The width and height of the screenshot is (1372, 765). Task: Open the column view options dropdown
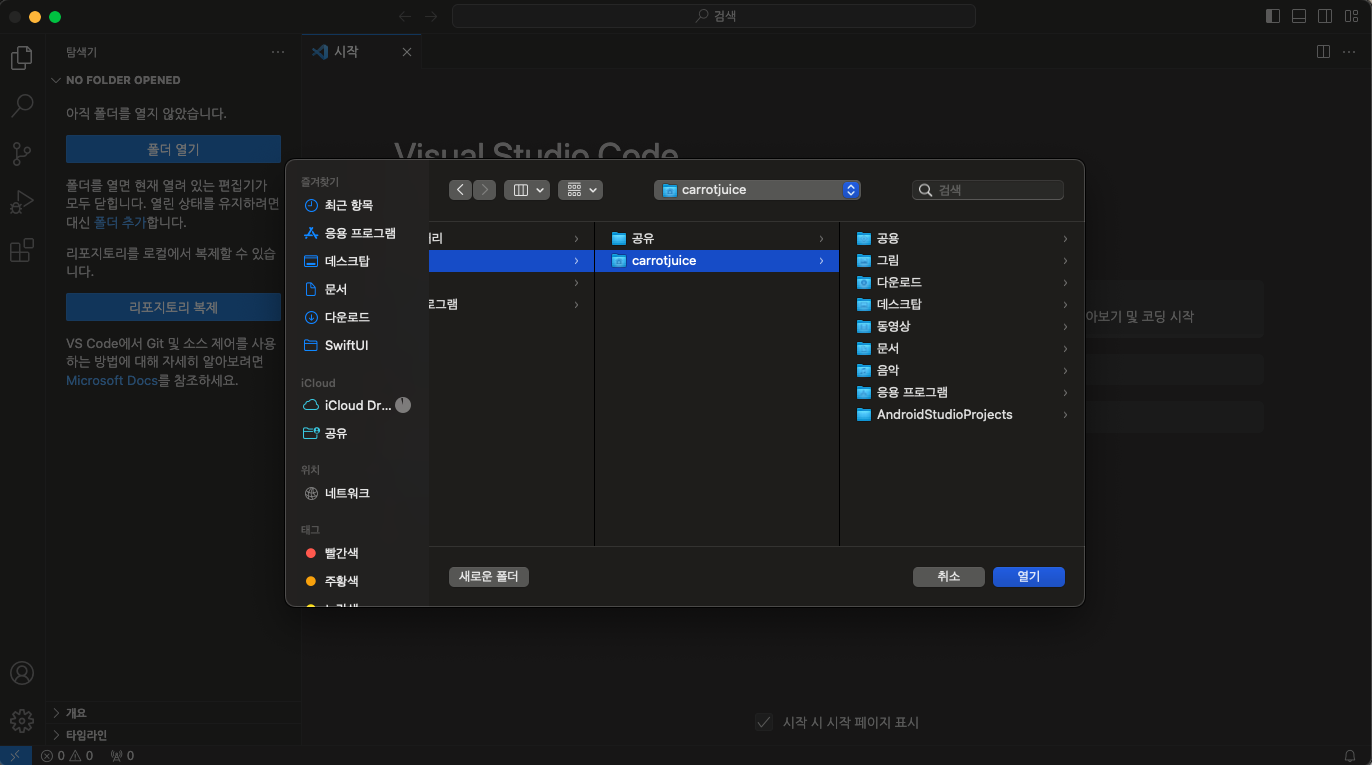[x=527, y=190]
